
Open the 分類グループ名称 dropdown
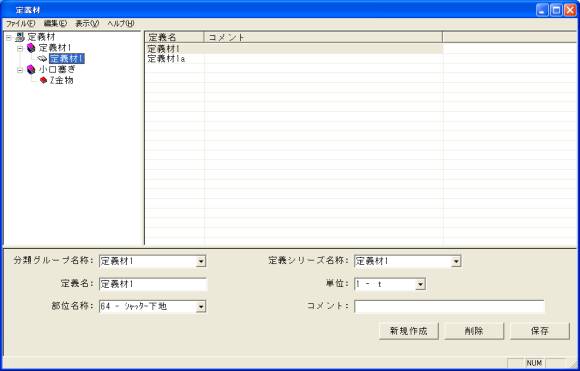click(x=200, y=262)
